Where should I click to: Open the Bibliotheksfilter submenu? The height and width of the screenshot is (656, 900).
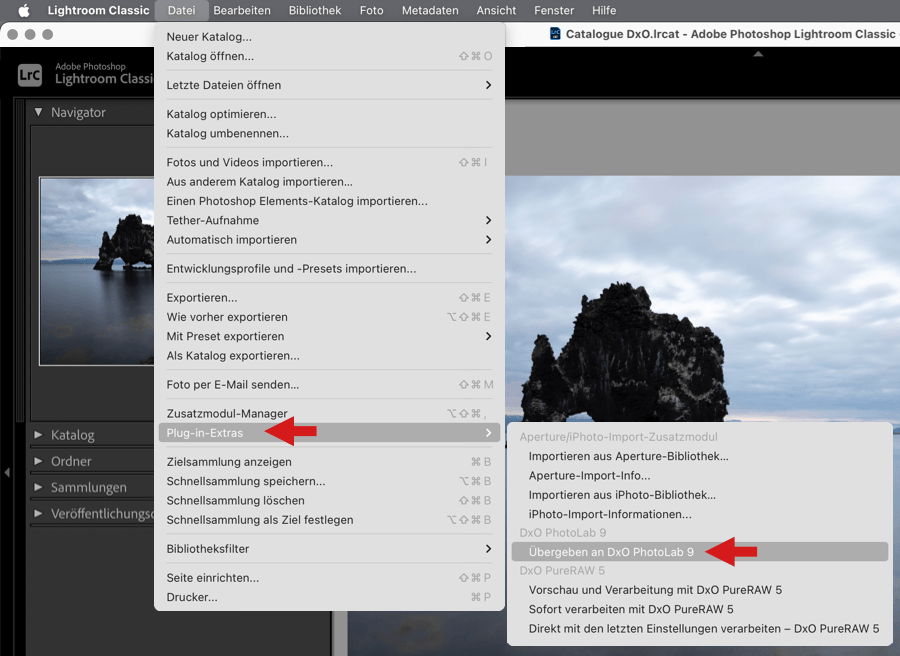pyautogui.click(x=329, y=549)
